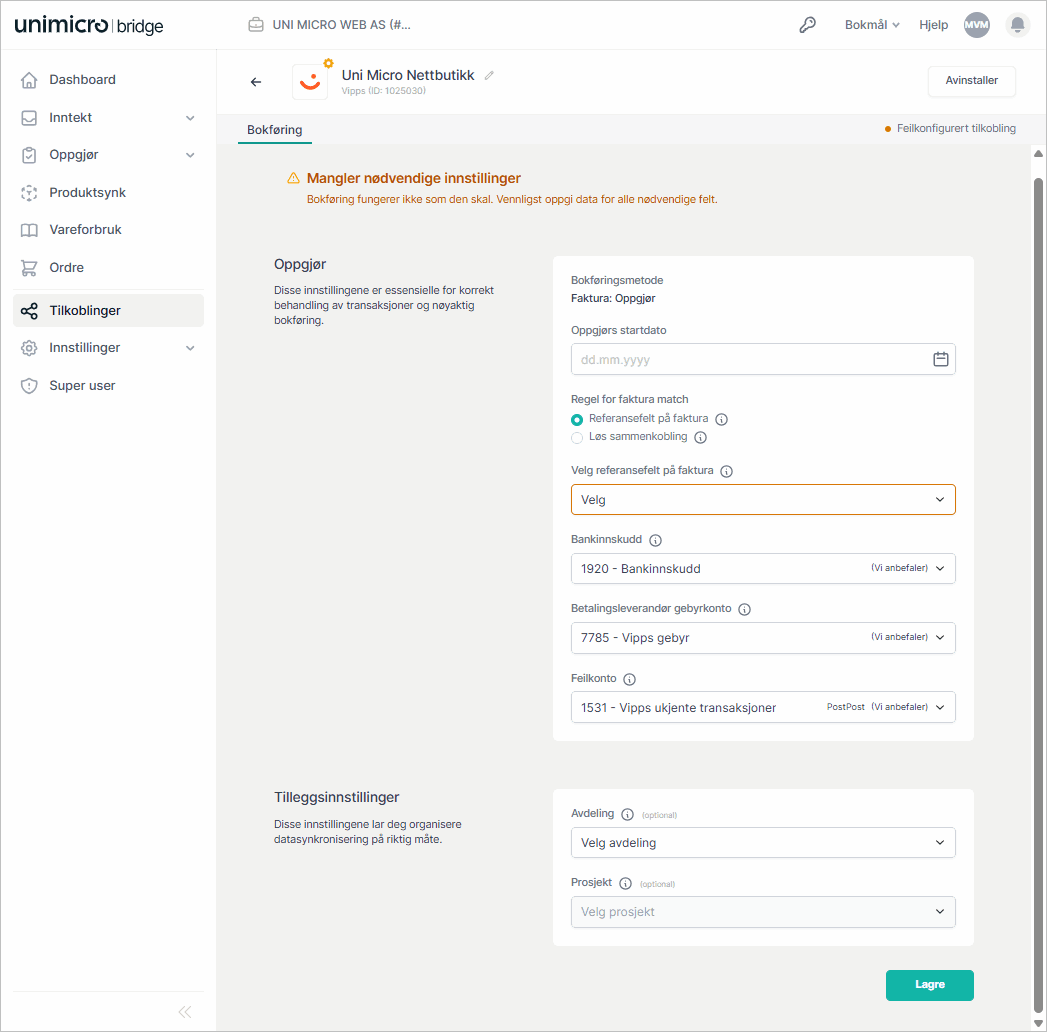Show info for Feilkonto
The height and width of the screenshot is (1032, 1047).
click(629, 680)
